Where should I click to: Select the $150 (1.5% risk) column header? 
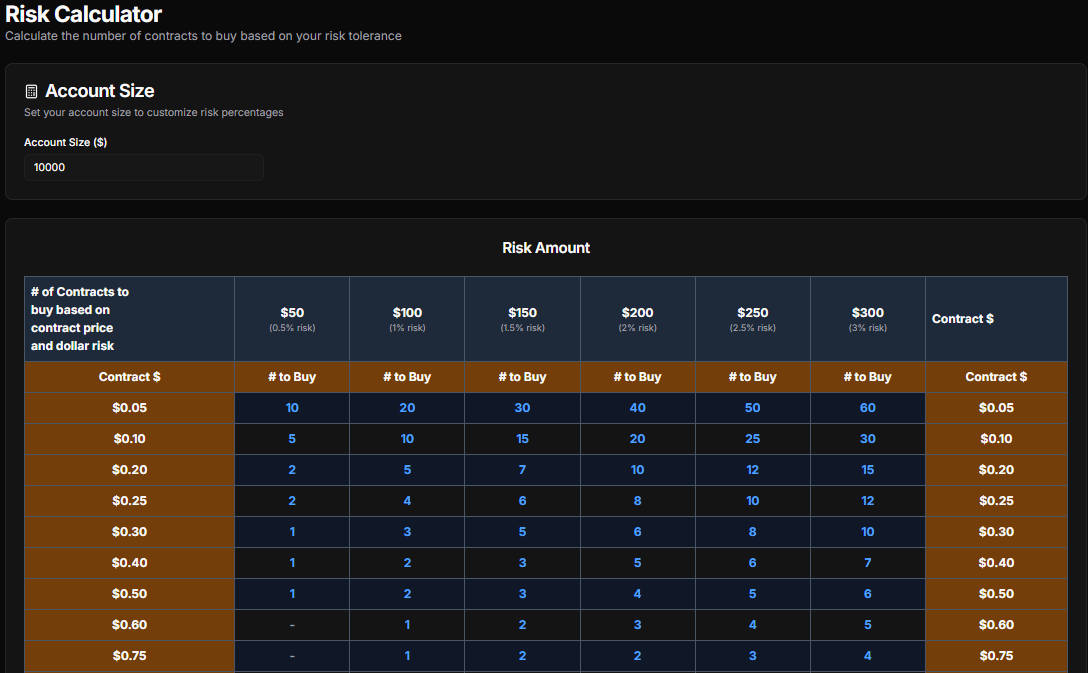point(522,318)
